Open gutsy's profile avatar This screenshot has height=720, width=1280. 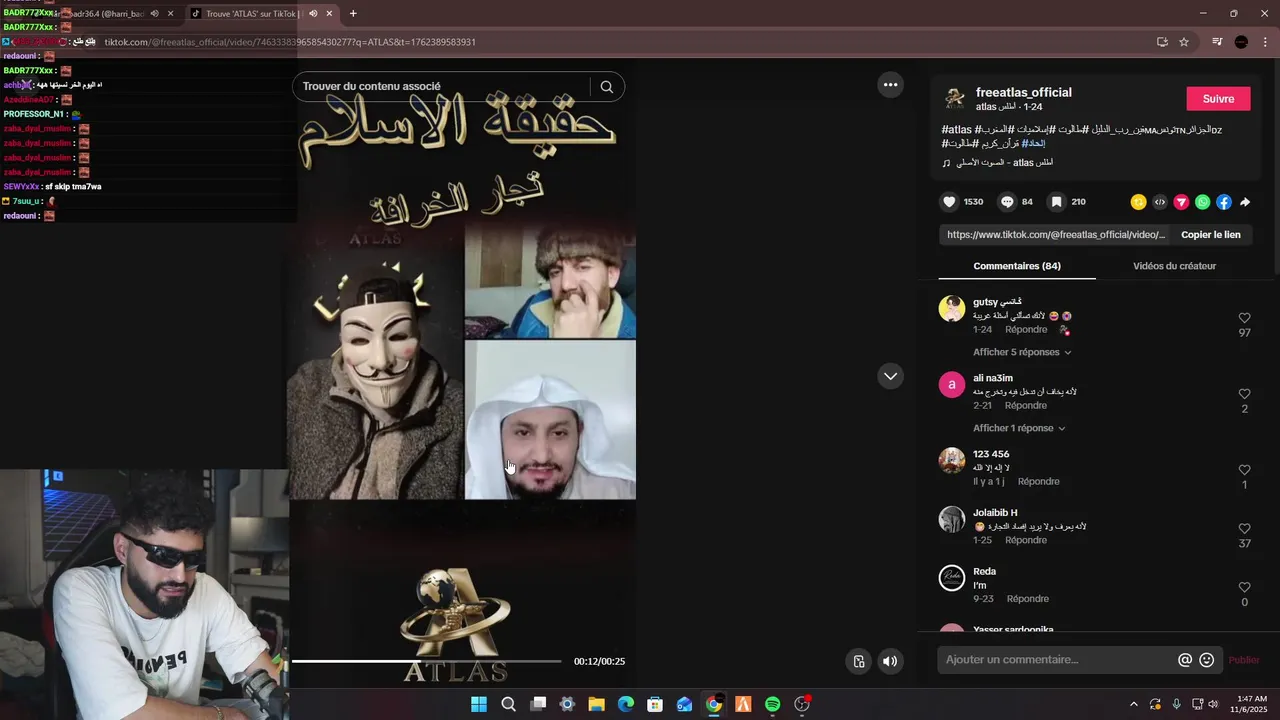pyautogui.click(x=952, y=308)
